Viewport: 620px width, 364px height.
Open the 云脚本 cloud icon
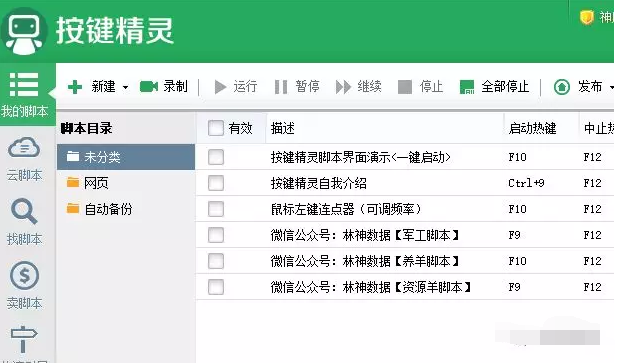tap(24, 148)
